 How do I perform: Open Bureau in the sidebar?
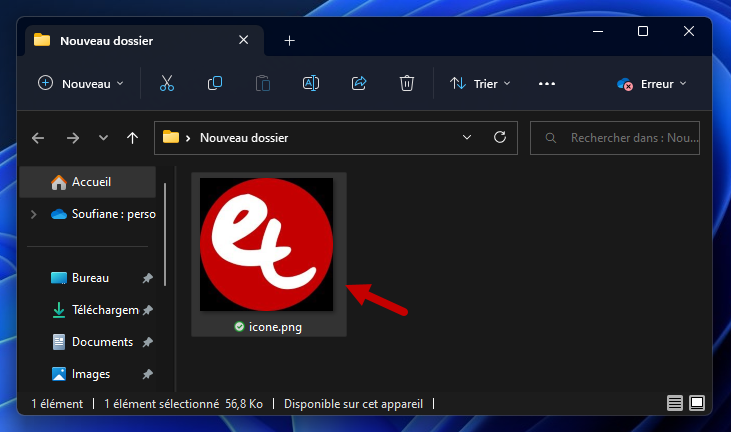tap(90, 278)
